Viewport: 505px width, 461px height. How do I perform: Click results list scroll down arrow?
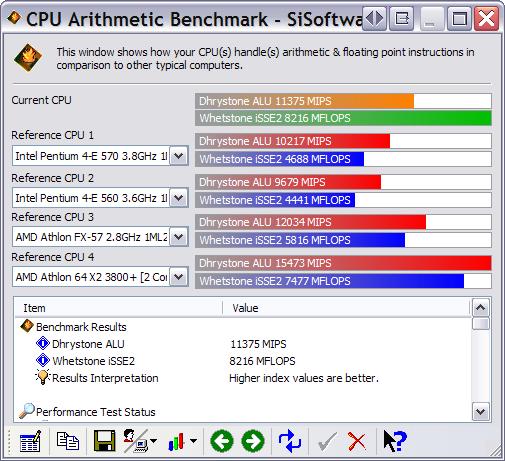point(480,412)
